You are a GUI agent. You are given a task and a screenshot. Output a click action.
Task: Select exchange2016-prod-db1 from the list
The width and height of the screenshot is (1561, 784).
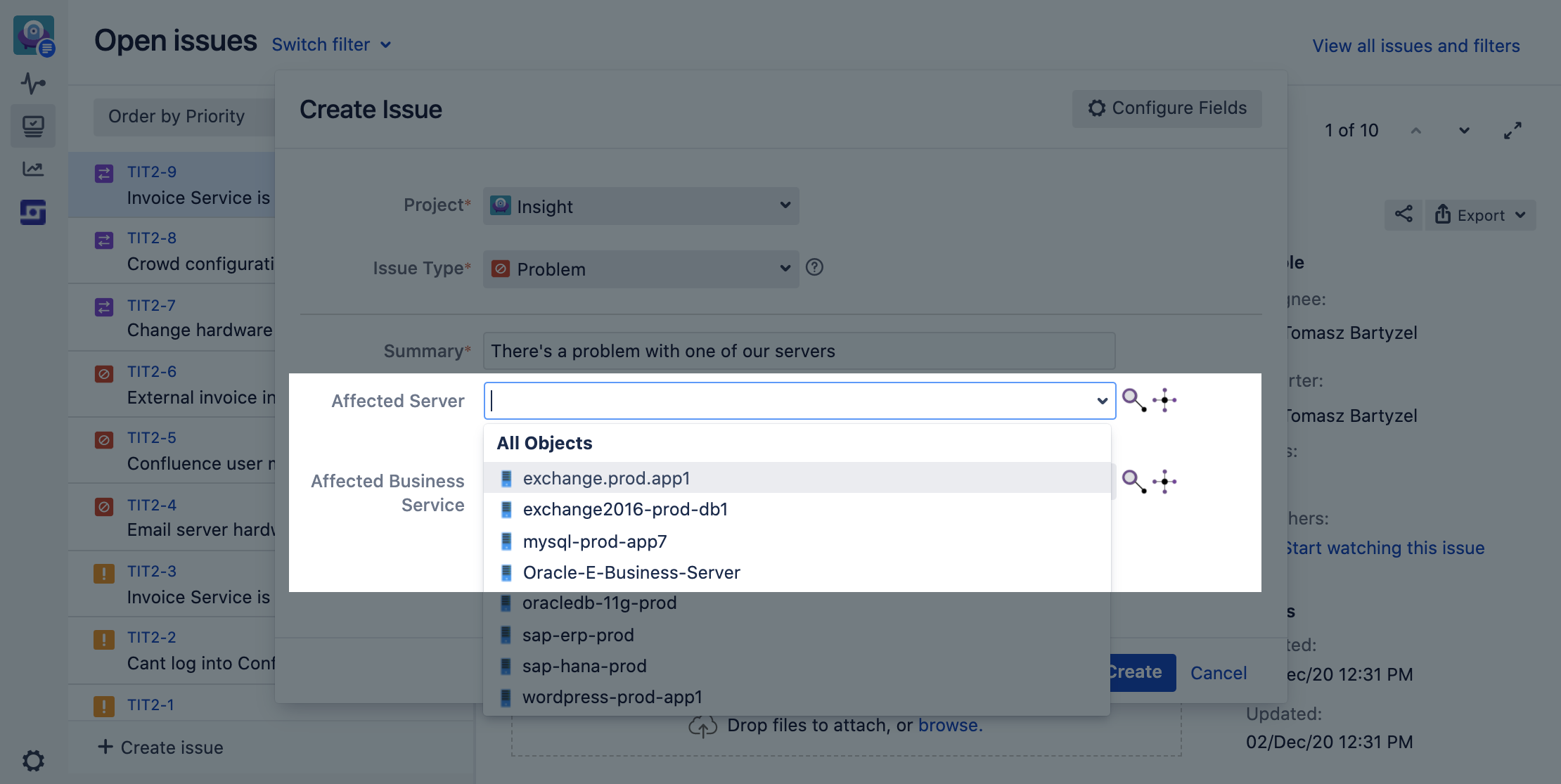point(625,509)
